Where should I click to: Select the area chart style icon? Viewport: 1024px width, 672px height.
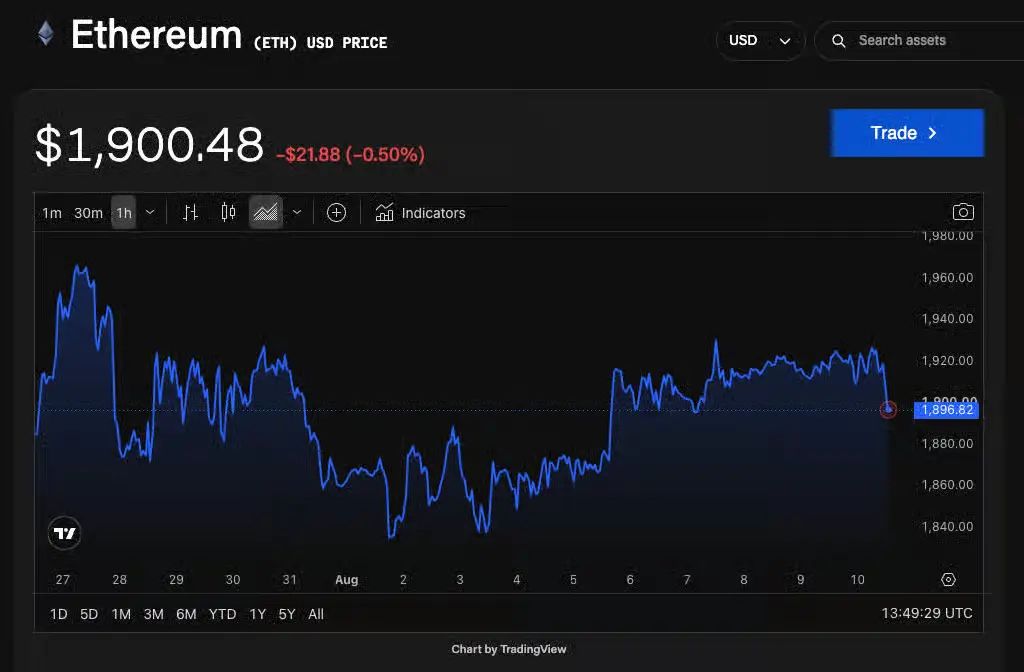(266, 212)
